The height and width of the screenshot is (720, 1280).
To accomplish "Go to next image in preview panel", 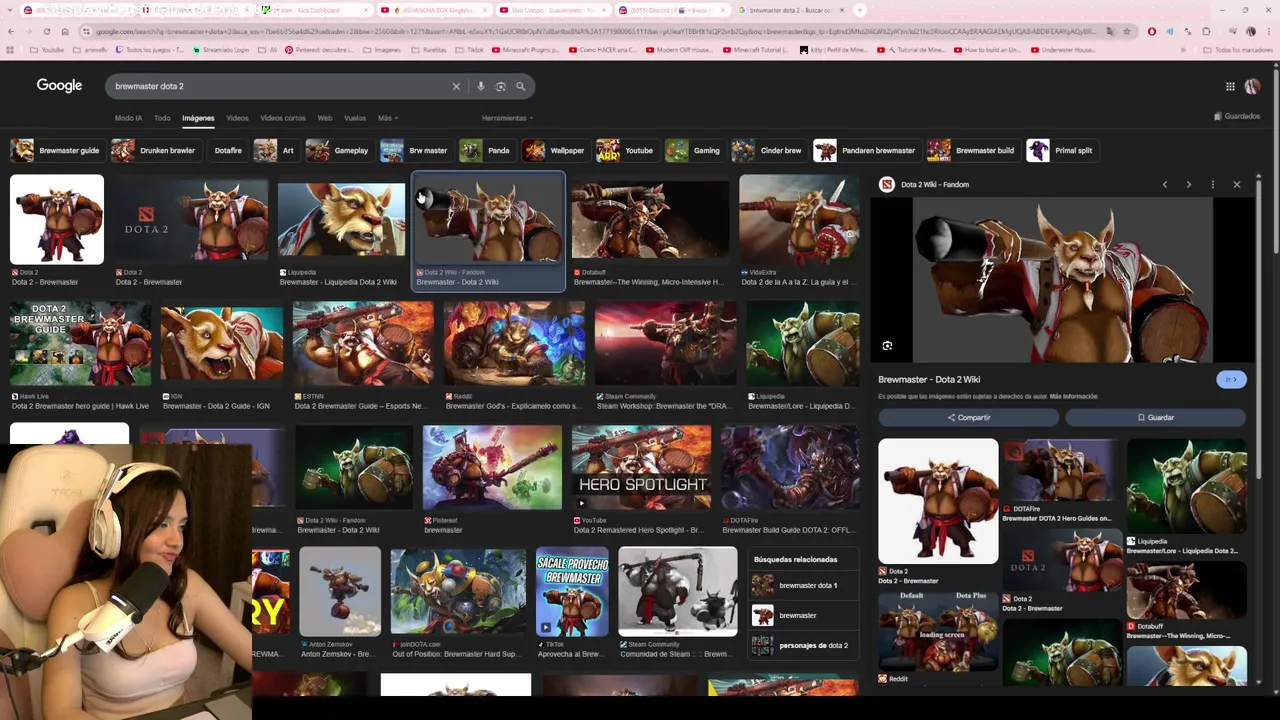I will click(1188, 184).
